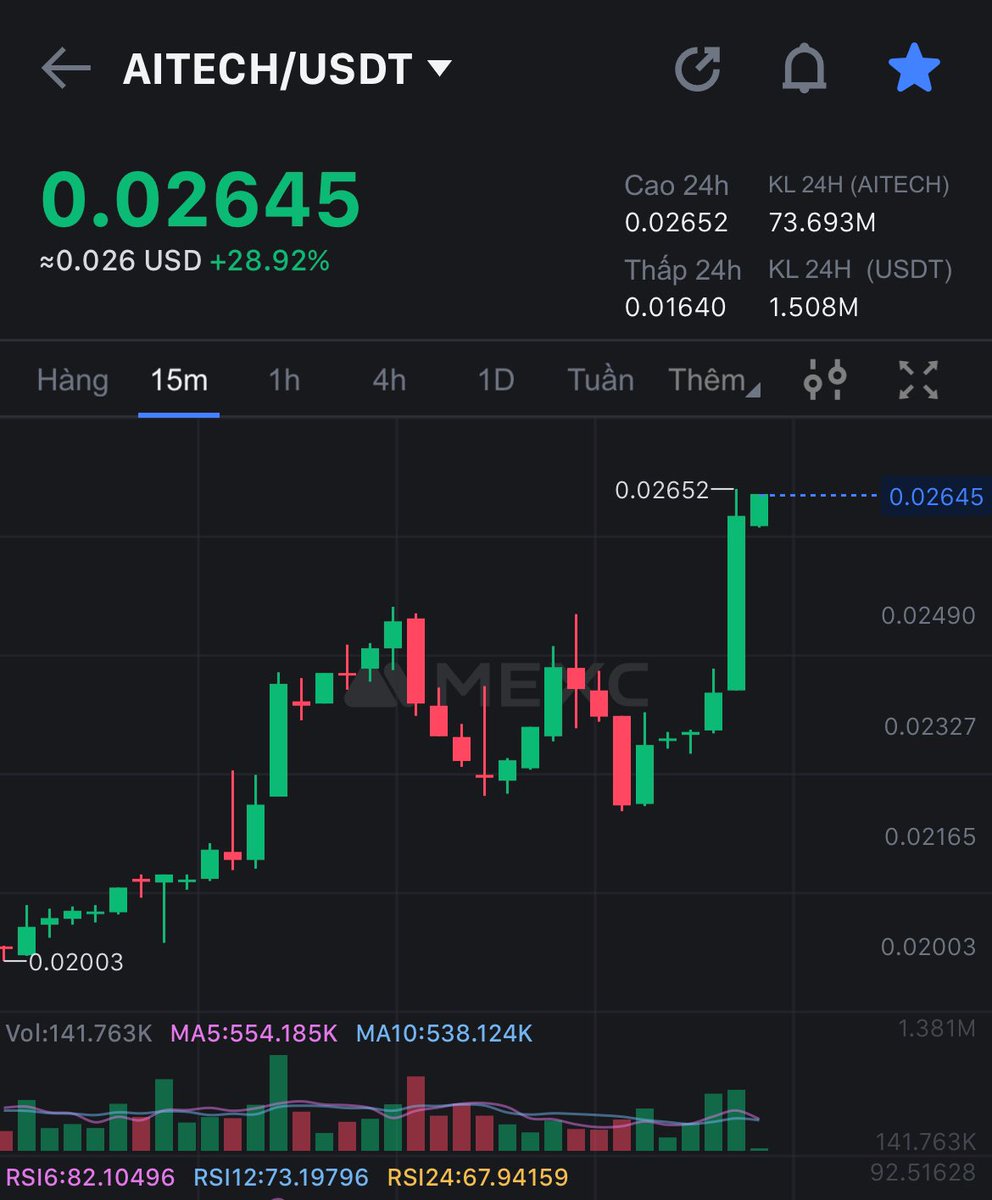Image resolution: width=992 pixels, height=1200 pixels.
Task: Expand the Thêm timeframe dropdown
Action: [714, 380]
